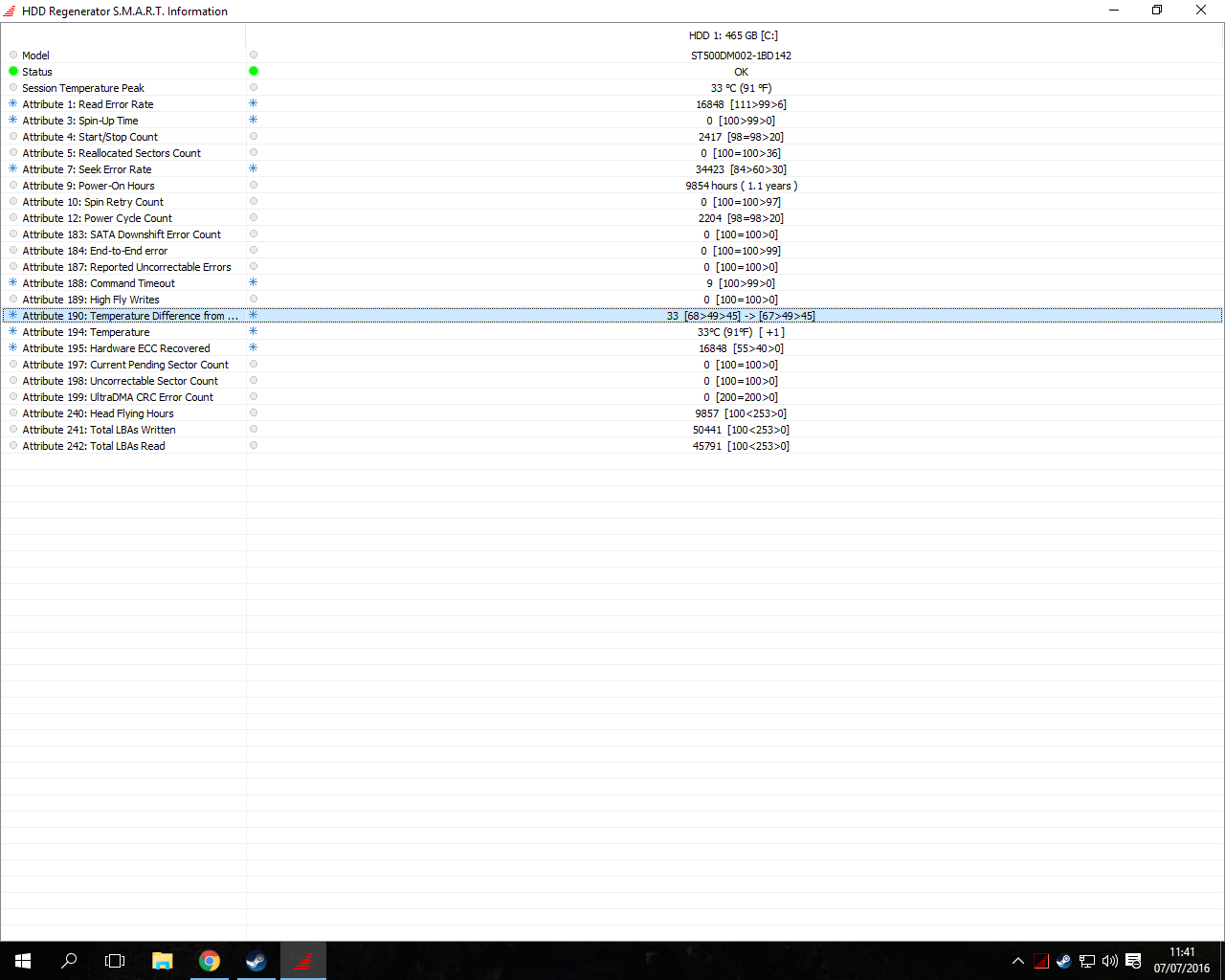Select Attribute 199: UltraDMA CRC Error Count
The image size is (1225, 980).
pos(118,397)
